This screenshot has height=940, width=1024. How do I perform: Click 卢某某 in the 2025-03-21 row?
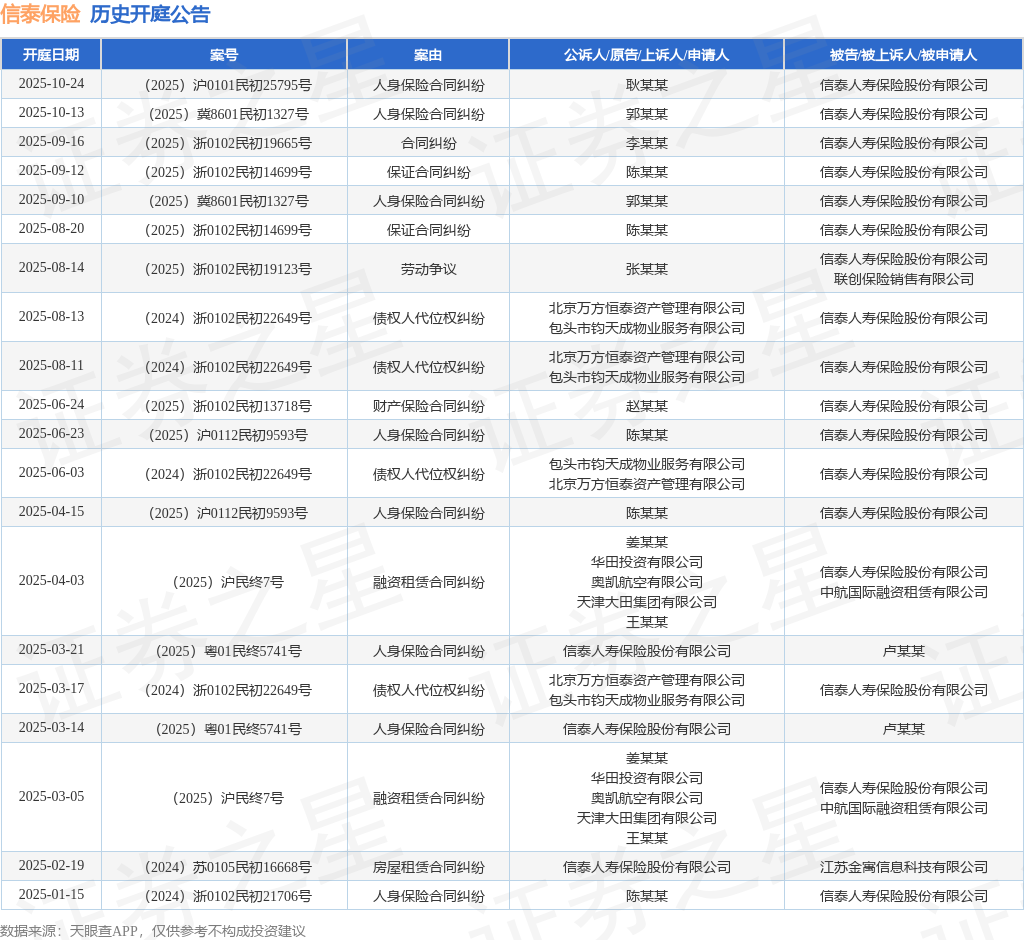point(904,651)
